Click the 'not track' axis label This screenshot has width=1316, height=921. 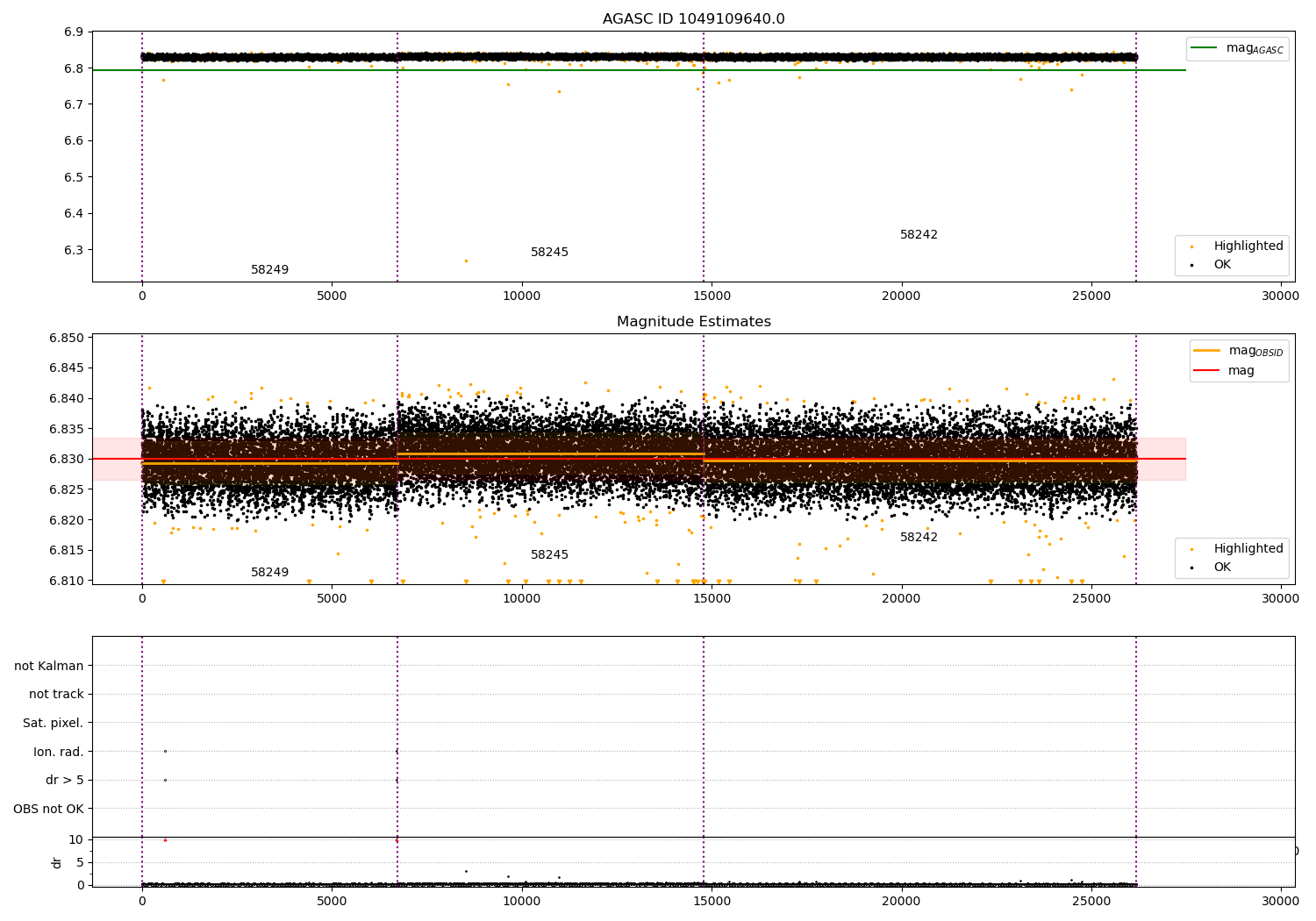click(56, 695)
